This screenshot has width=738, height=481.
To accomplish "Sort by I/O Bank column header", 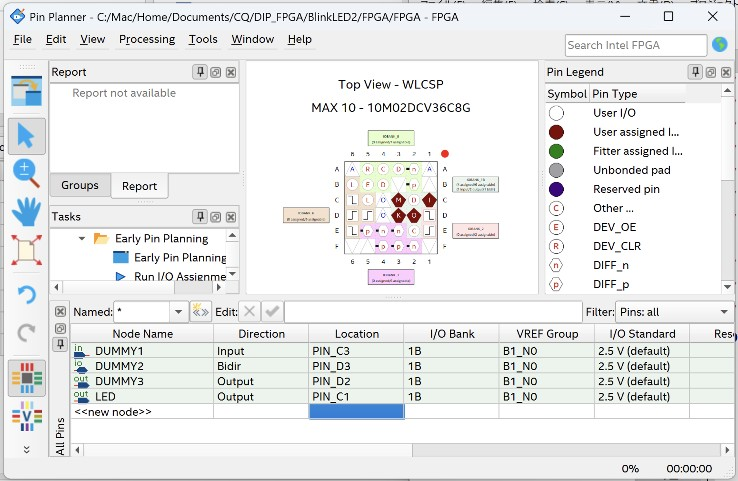I will pyautogui.click(x=451, y=334).
